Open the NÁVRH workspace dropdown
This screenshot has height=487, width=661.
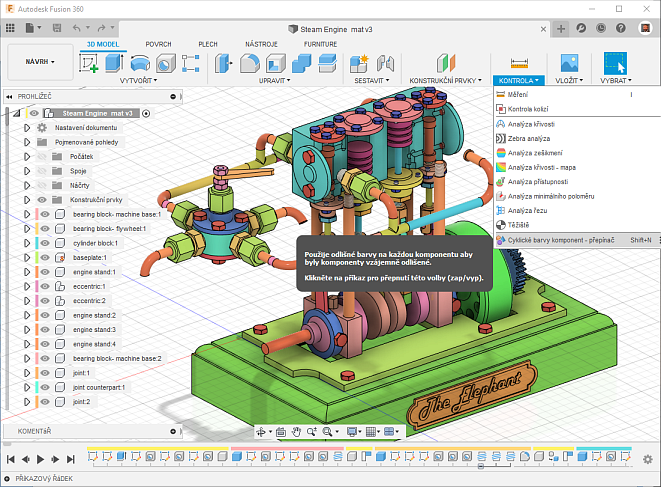pos(40,61)
